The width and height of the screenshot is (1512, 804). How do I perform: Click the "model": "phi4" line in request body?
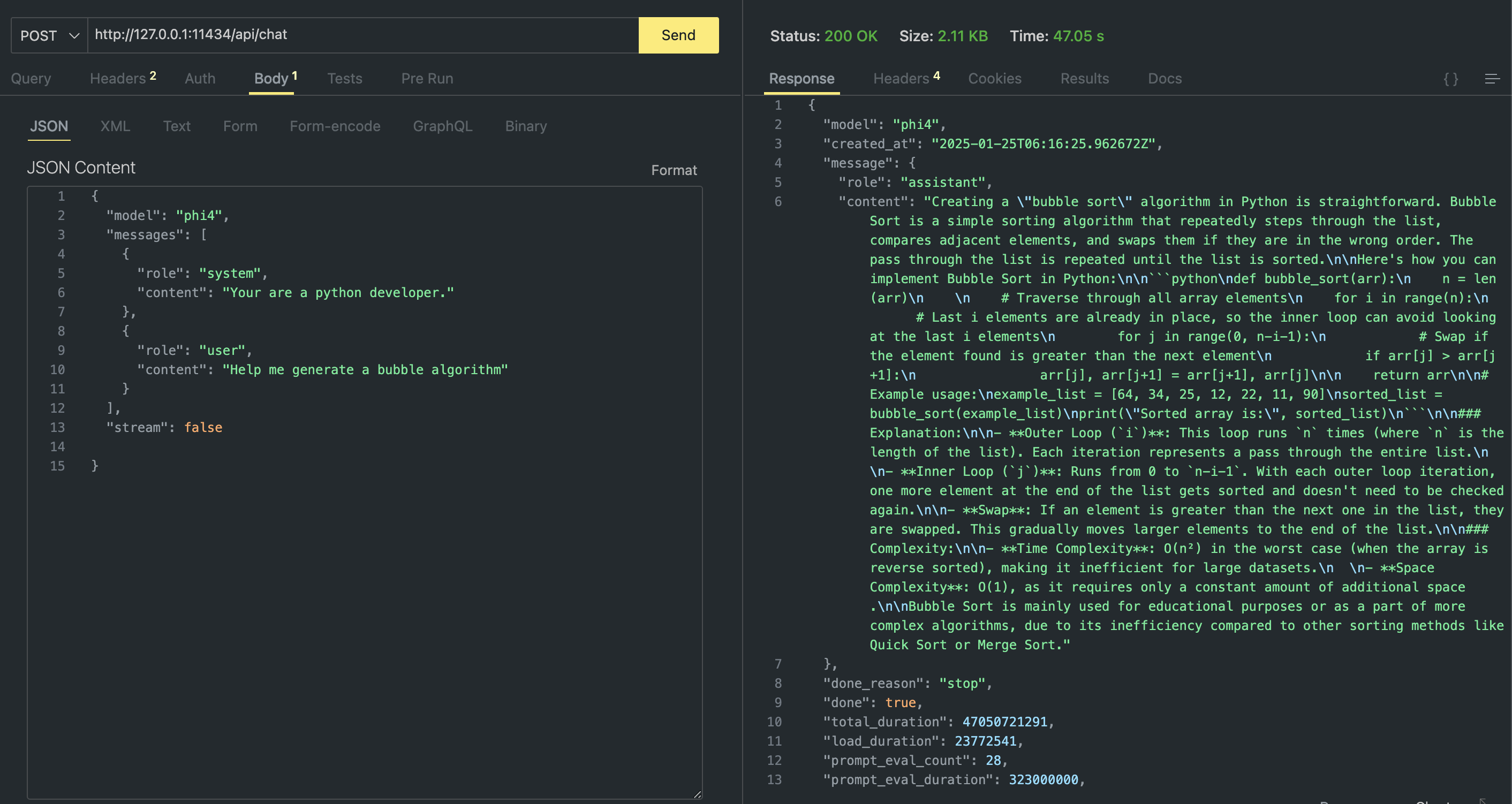[167, 215]
